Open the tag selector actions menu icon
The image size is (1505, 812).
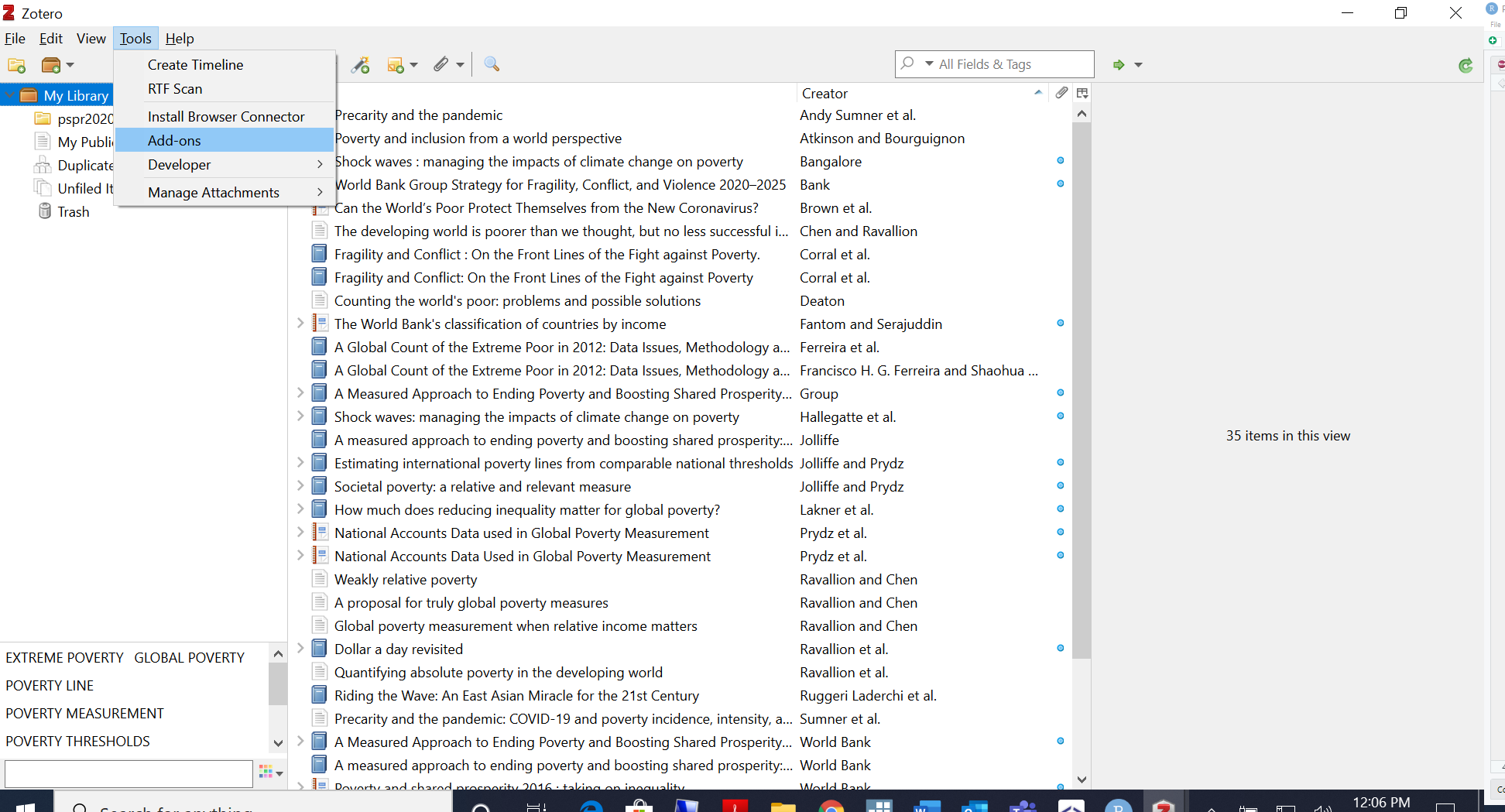click(270, 772)
